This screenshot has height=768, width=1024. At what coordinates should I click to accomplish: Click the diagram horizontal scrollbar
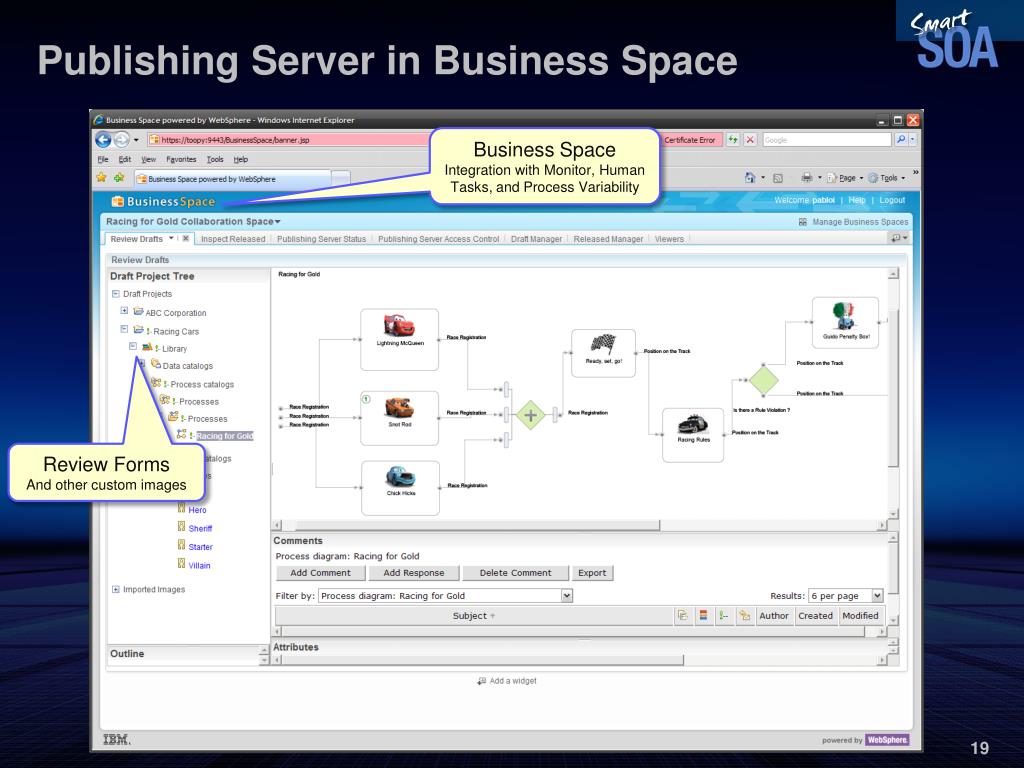tap(477, 525)
